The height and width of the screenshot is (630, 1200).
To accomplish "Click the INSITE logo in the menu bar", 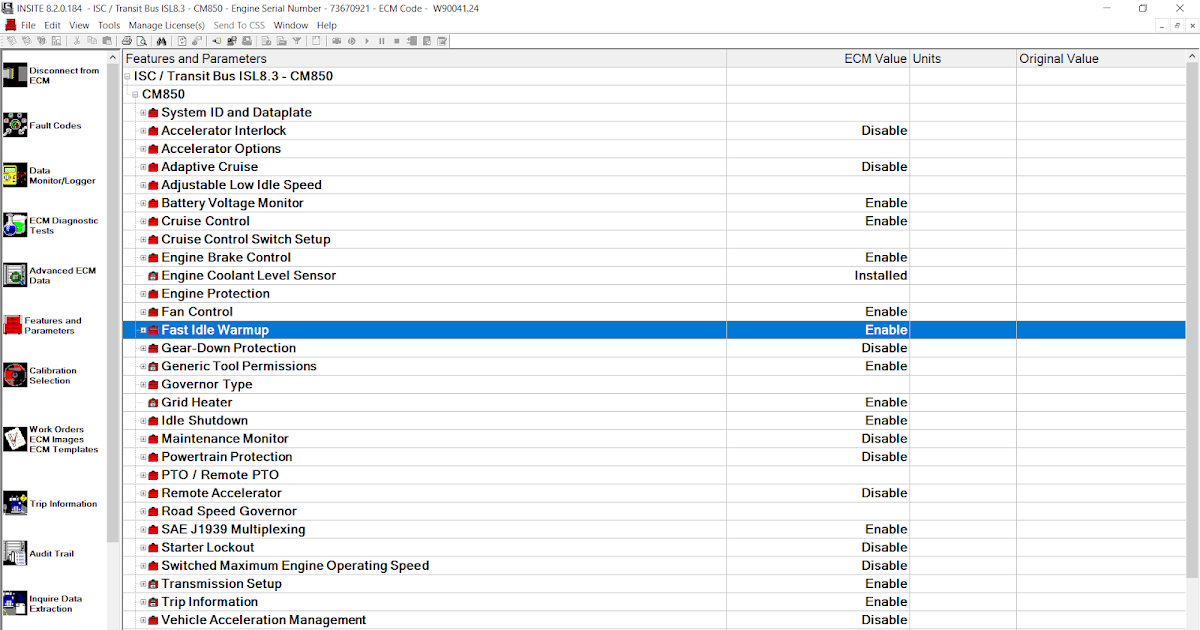I will (x=10, y=25).
